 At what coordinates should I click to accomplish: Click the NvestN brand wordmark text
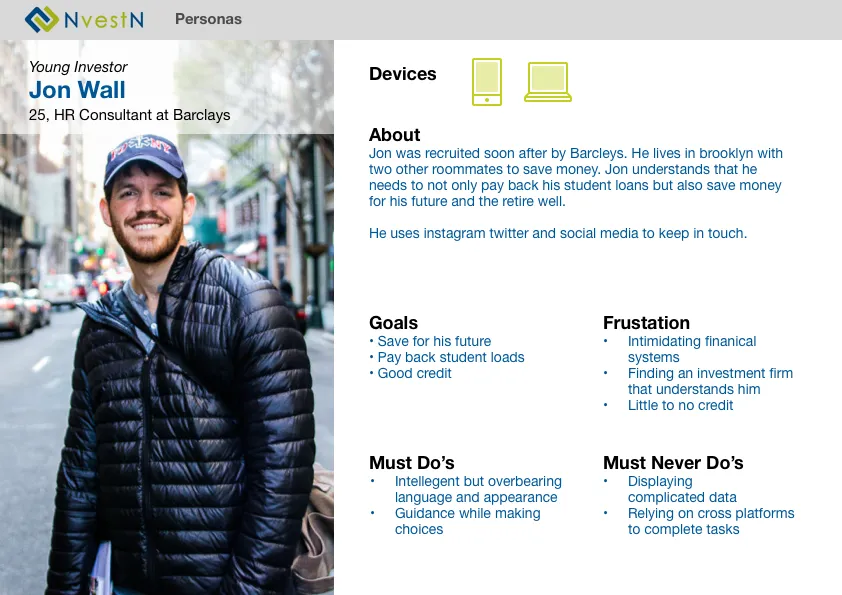click(x=104, y=20)
